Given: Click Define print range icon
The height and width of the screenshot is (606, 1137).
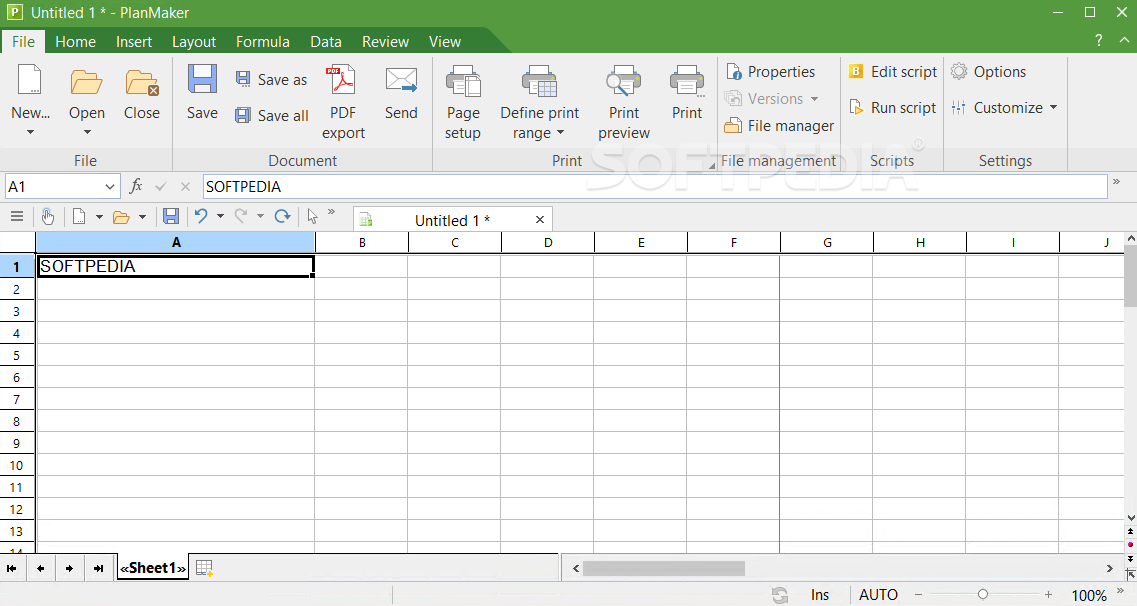Looking at the screenshot, I should coord(539,80).
